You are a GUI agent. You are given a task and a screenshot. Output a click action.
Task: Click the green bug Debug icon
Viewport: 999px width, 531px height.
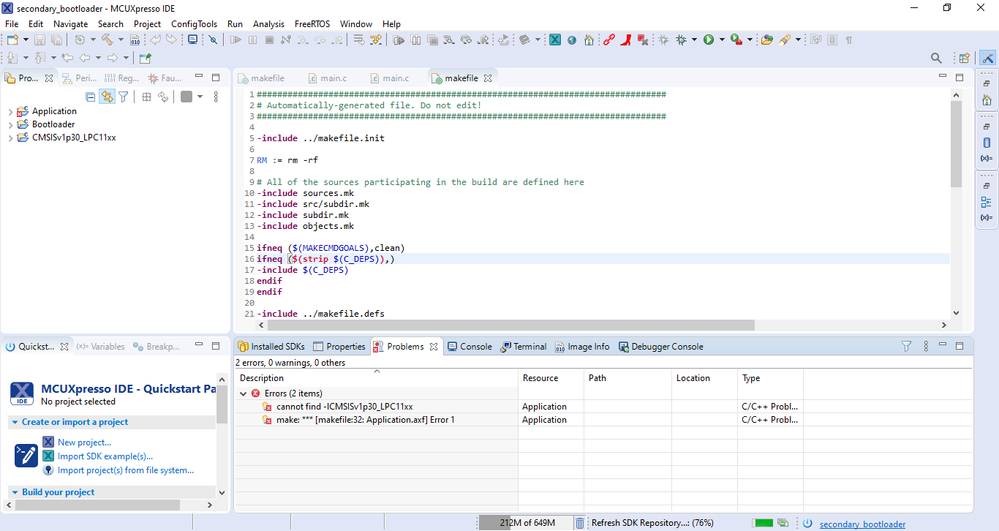click(x=682, y=40)
